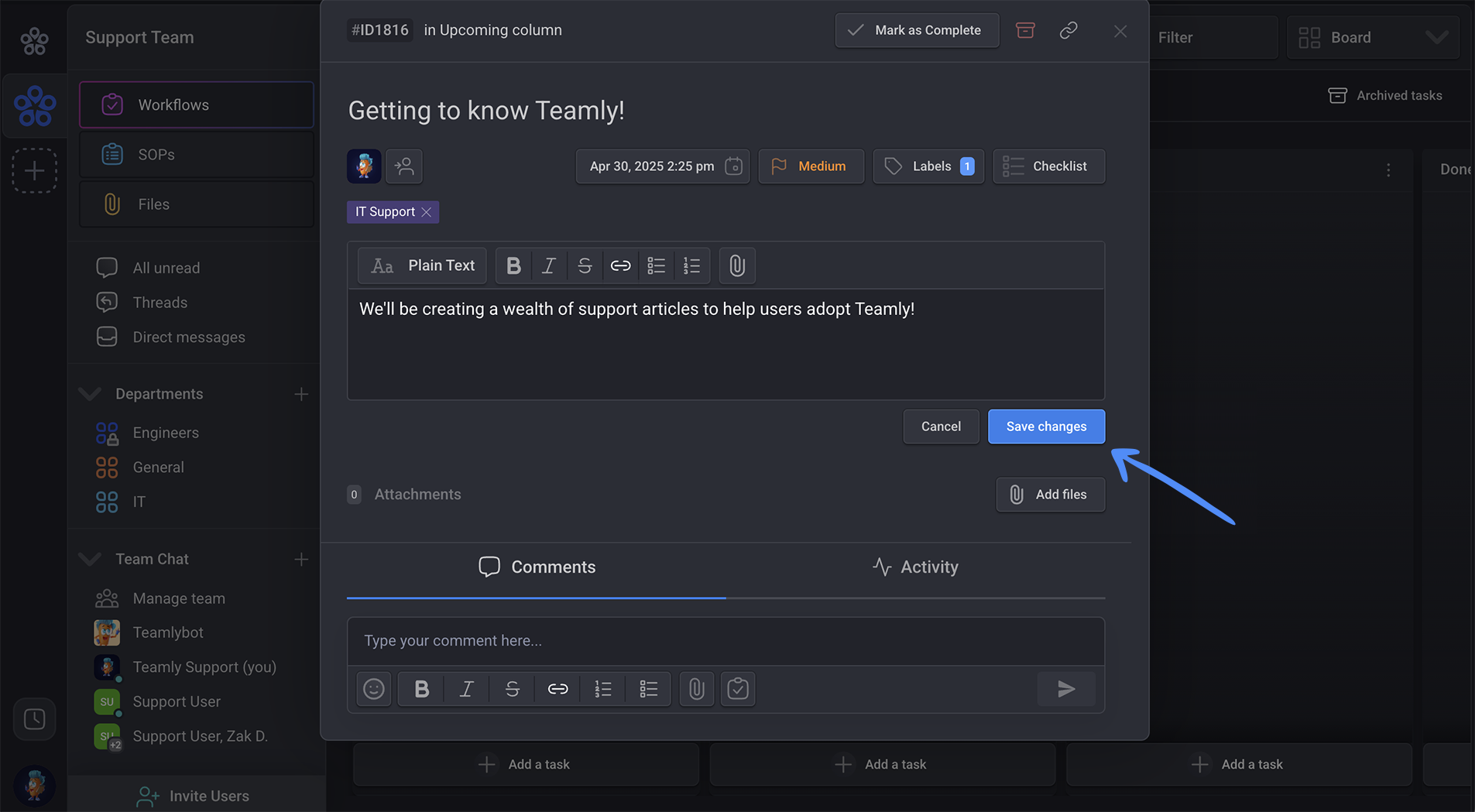Viewport: 1475px width, 812px height.
Task: Open Teamly Support (you) chat
Action: tap(204, 667)
